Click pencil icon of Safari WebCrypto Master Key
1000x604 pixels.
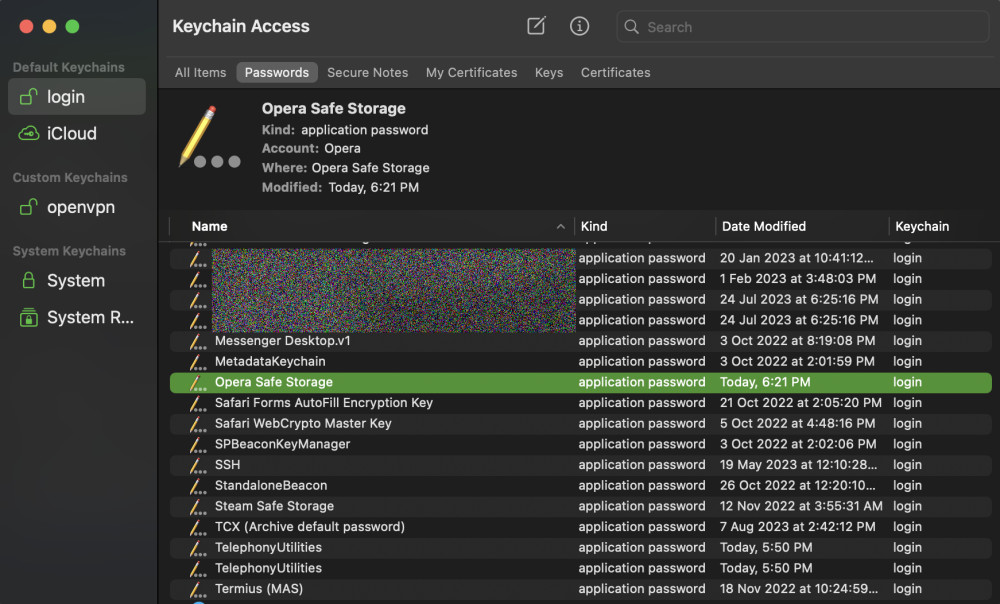(x=198, y=424)
